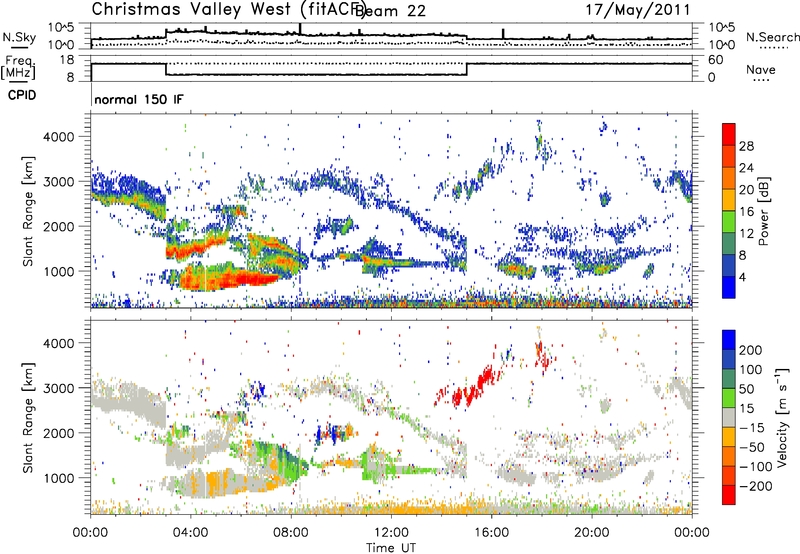Select the 'CPID' row label

[x=22, y=95]
